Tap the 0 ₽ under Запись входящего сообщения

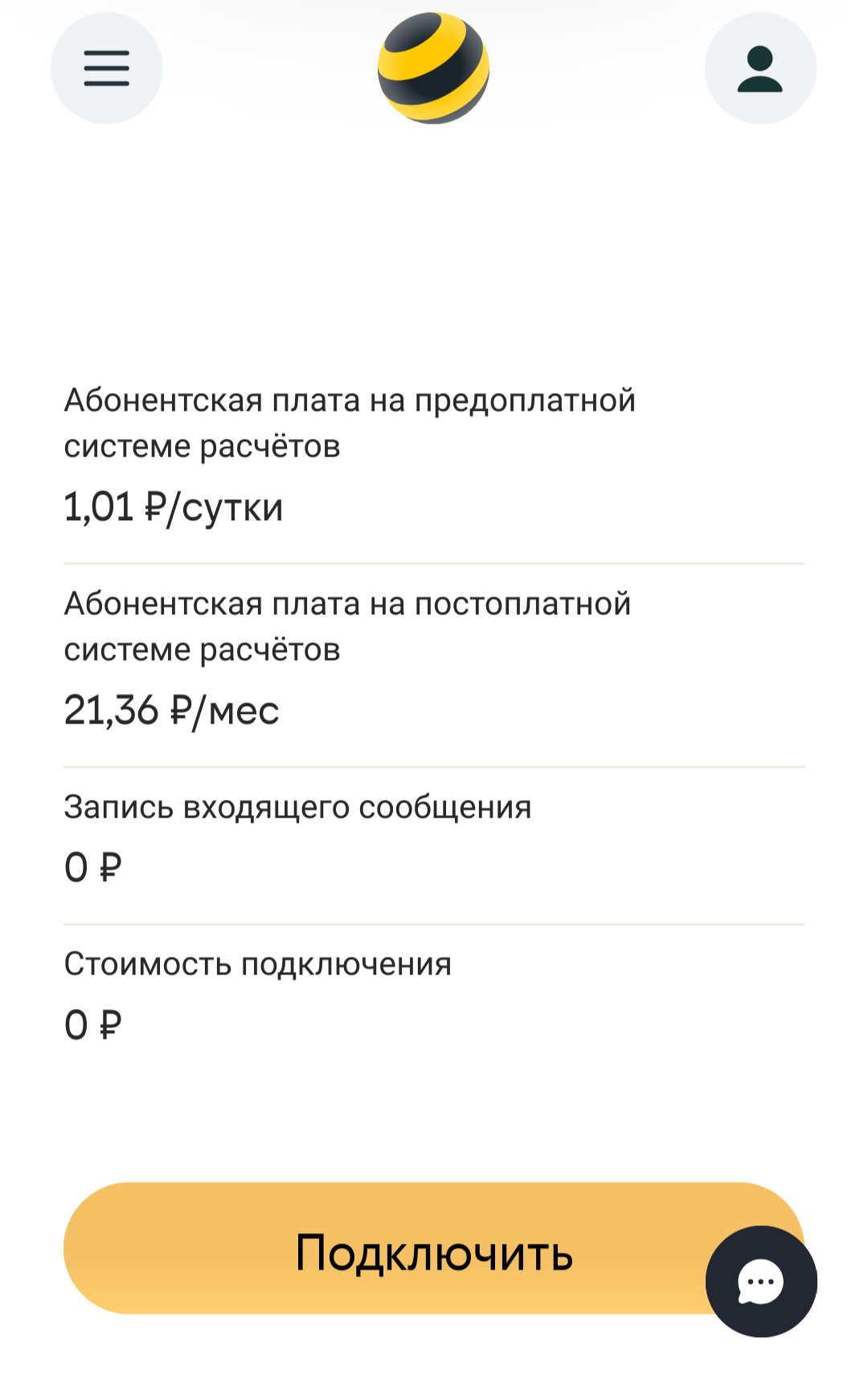93,868
